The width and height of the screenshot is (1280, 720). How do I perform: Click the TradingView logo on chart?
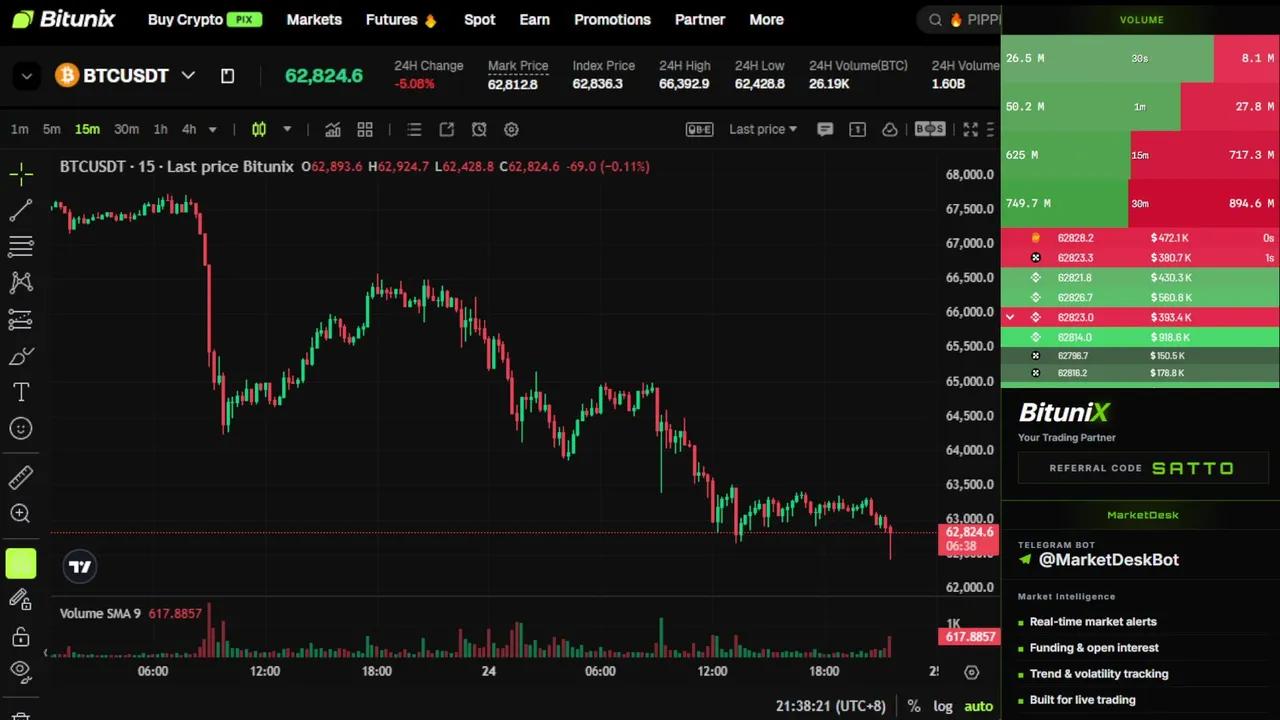pyautogui.click(x=80, y=567)
